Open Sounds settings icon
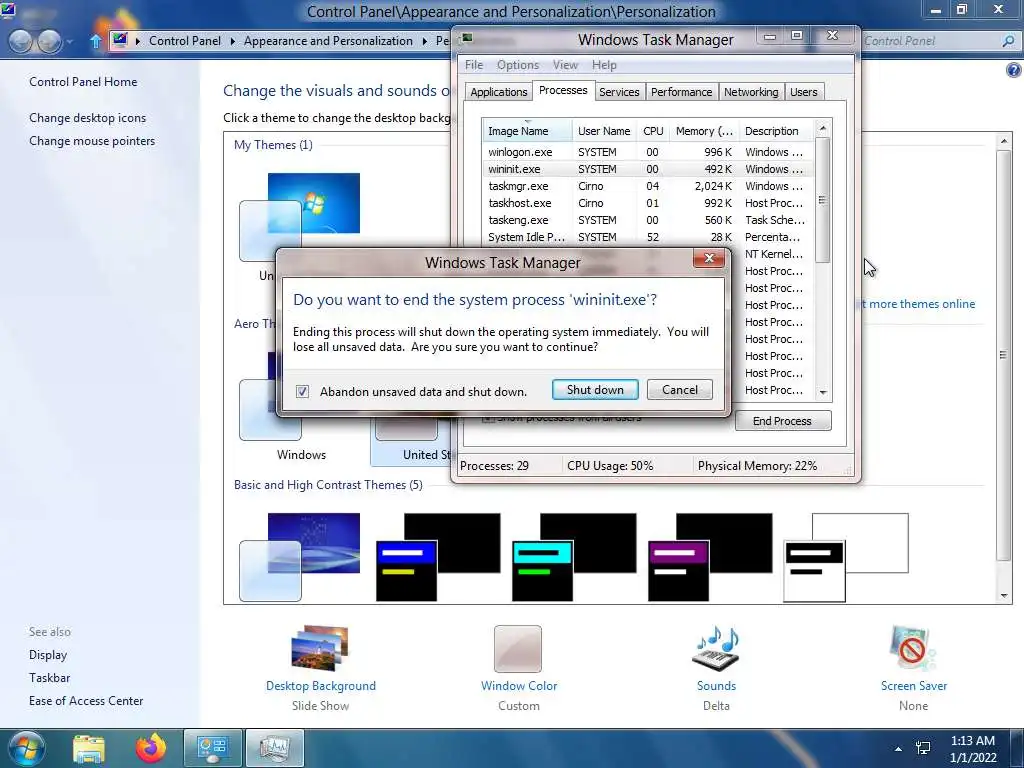This screenshot has width=1024, height=768. 716,648
